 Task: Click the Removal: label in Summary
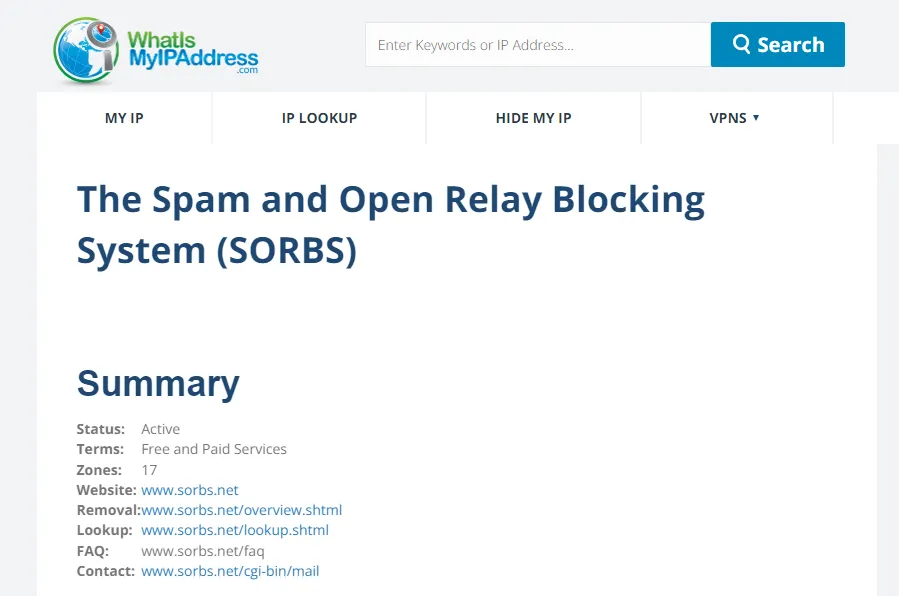(108, 510)
